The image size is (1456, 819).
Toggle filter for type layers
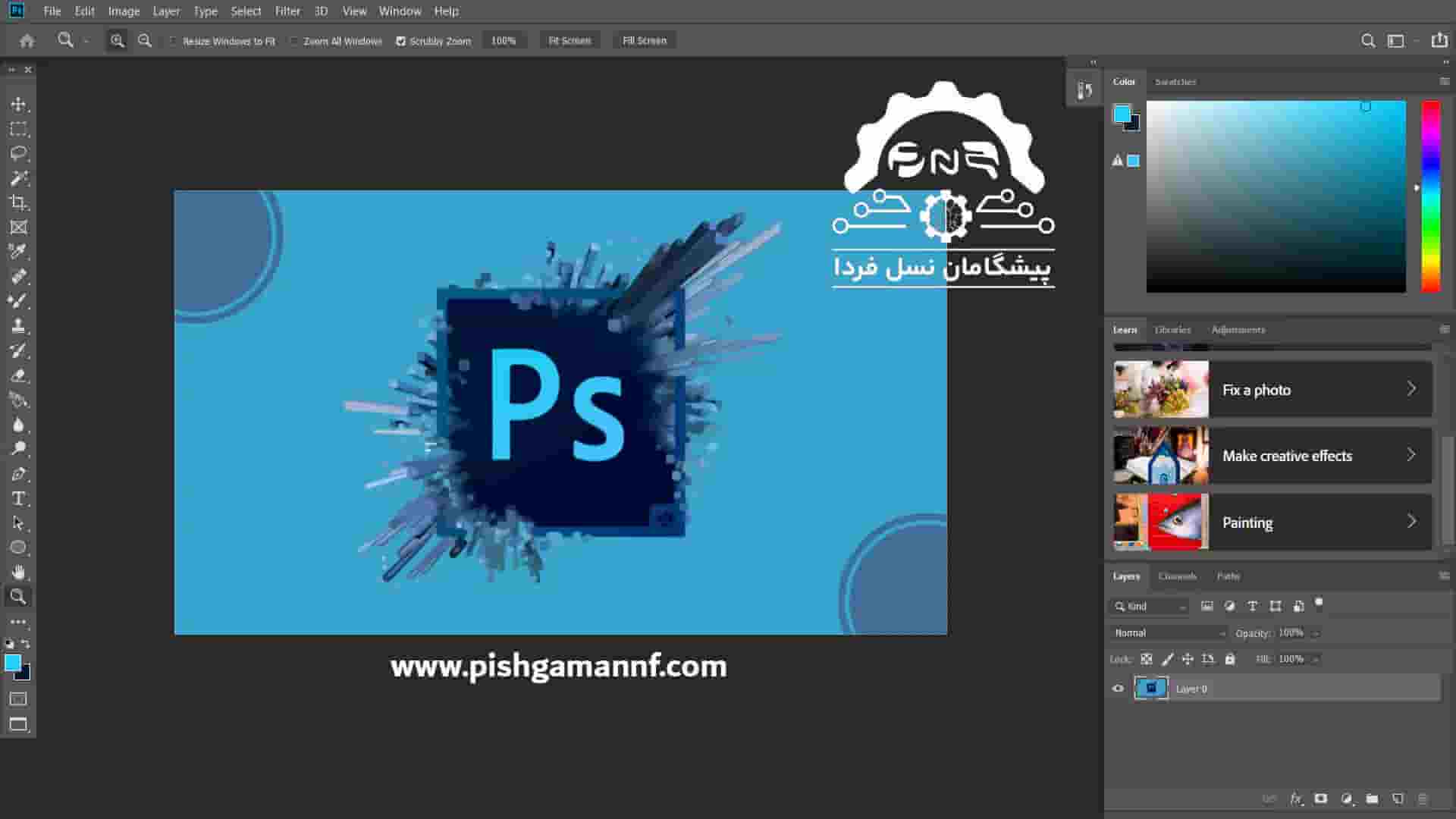point(1253,606)
